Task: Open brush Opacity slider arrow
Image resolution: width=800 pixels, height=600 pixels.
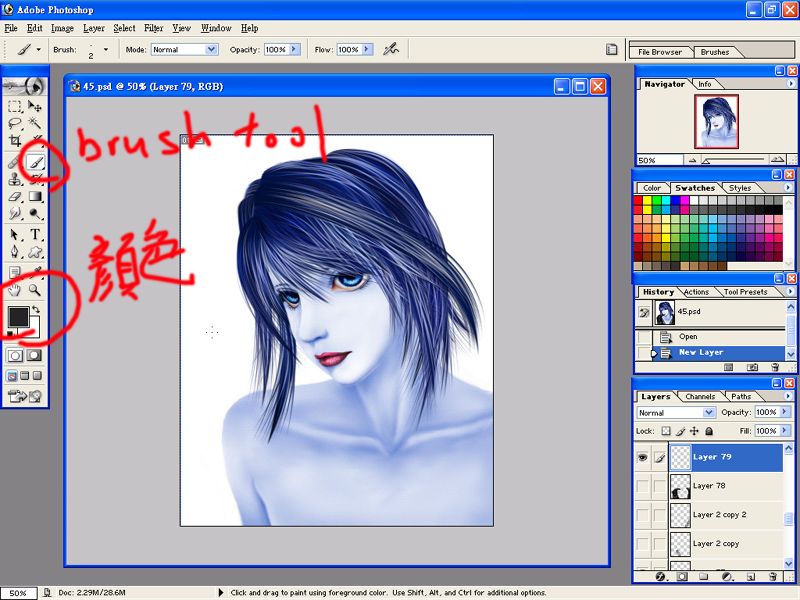Action: [294, 49]
